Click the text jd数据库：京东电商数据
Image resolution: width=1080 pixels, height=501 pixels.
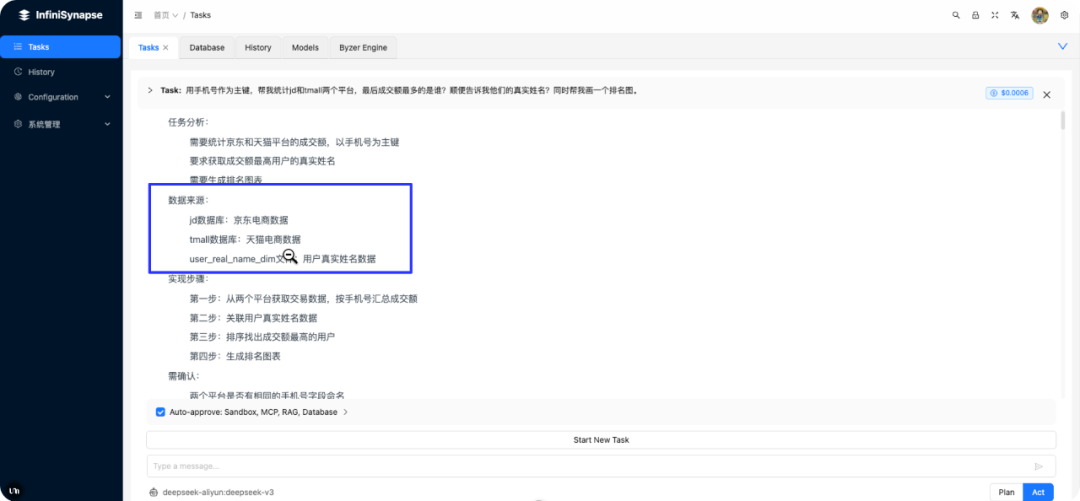tap(238, 221)
